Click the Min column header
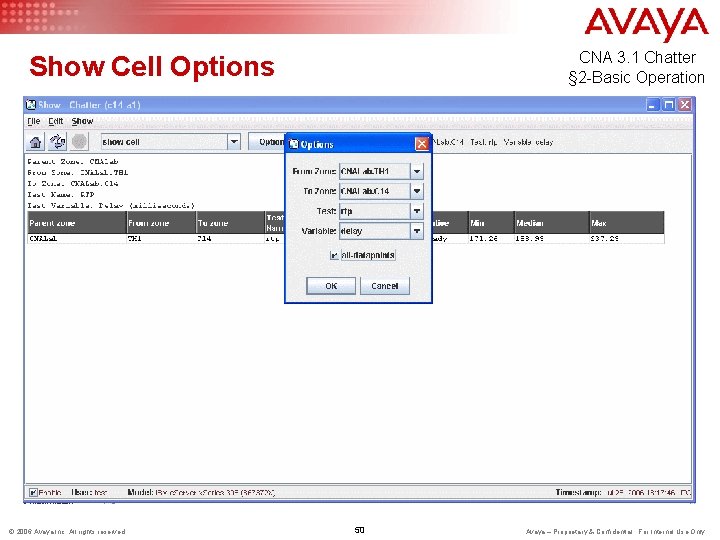Screen dimensions: 720x540 coord(491,223)
